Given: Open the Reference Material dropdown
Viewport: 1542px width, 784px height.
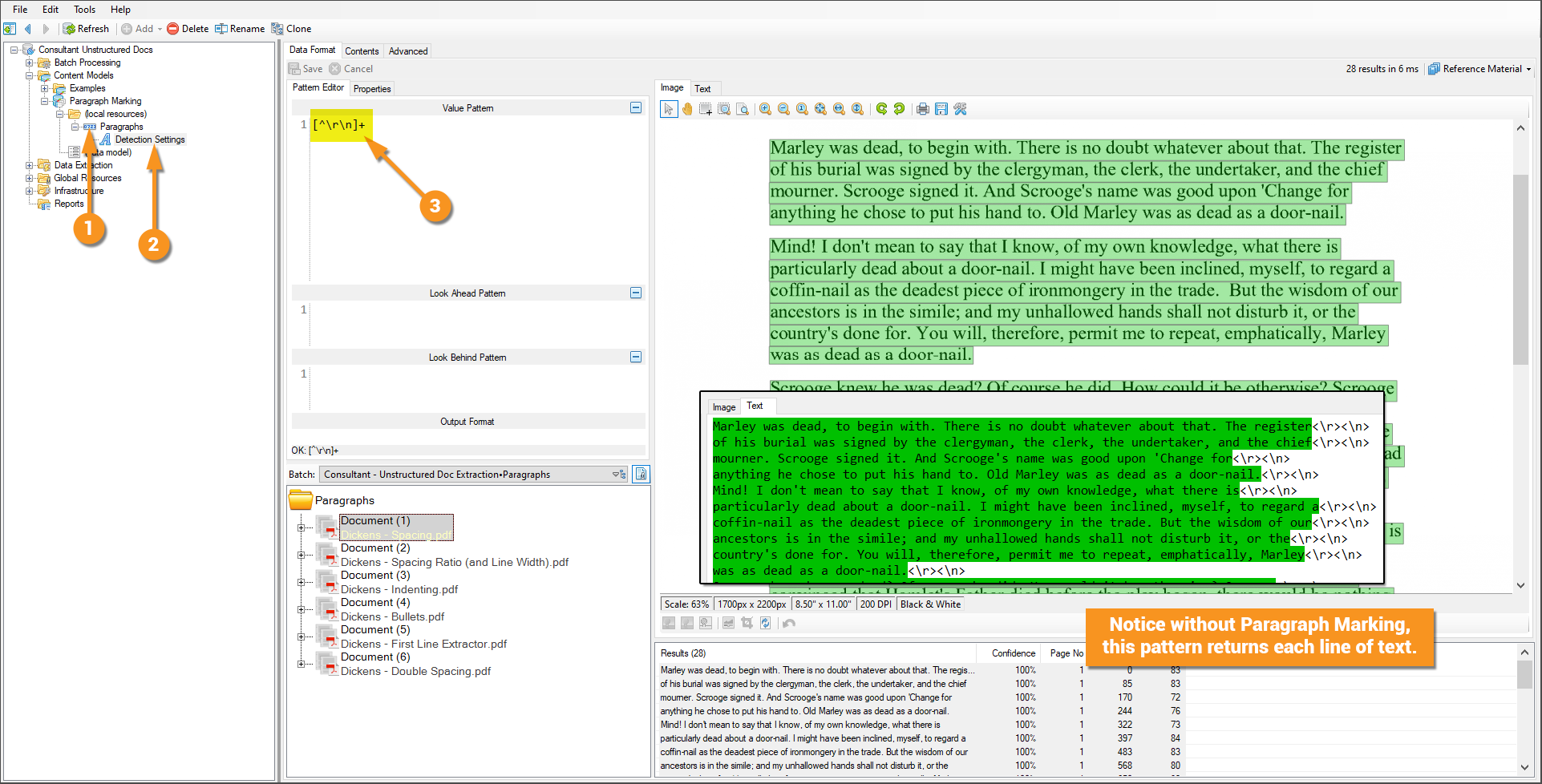Looking at the screenshot, I should (1479, 69).
